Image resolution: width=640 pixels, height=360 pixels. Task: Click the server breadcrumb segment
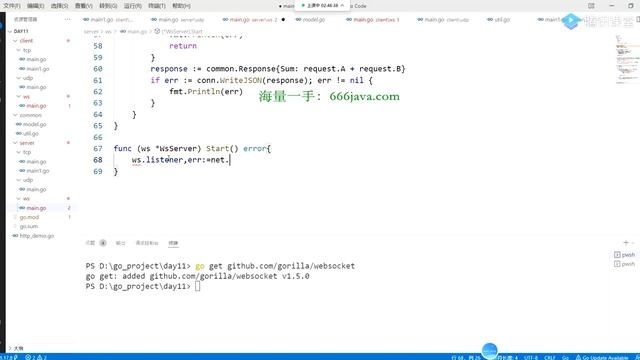click(91, 31)
